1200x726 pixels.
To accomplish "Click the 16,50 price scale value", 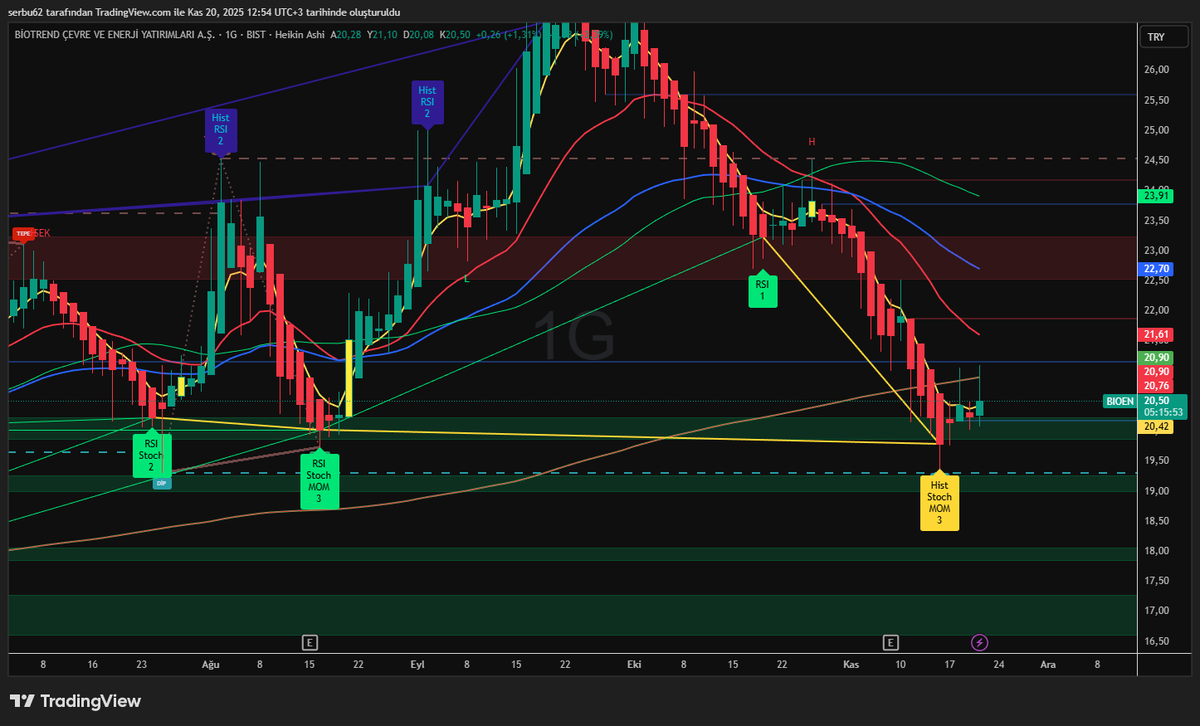I will (1157, 641).
